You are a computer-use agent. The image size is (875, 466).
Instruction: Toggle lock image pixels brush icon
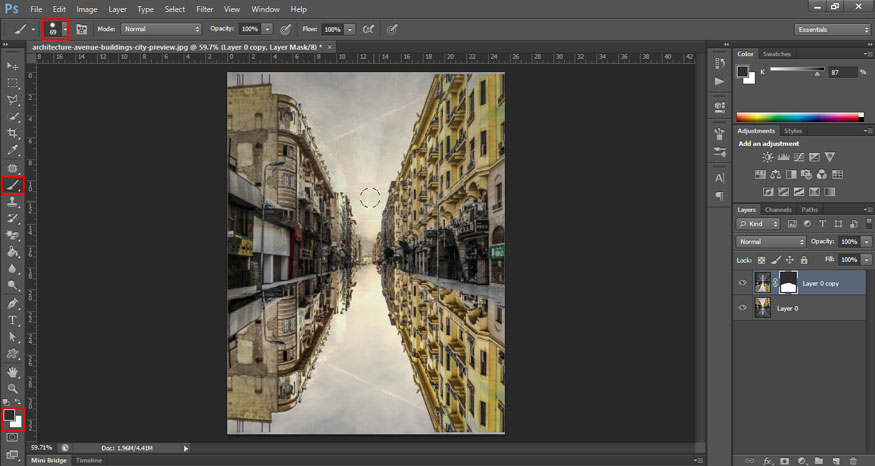pos(776,260)
